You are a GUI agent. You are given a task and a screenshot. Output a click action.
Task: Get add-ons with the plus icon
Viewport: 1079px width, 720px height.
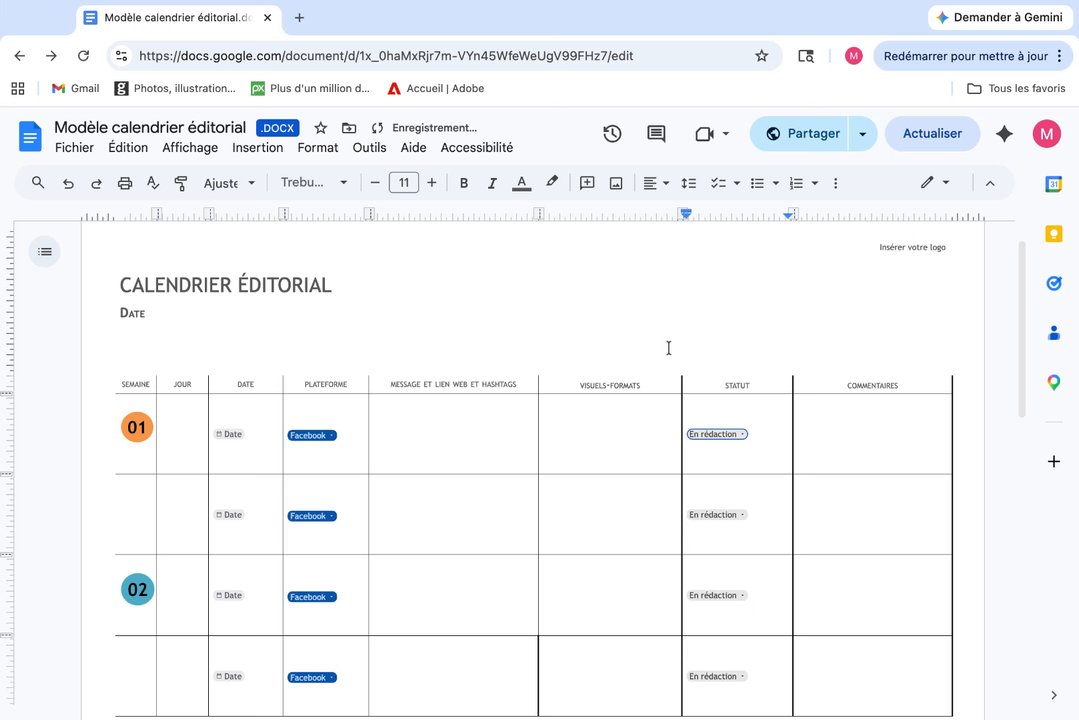1054,462
